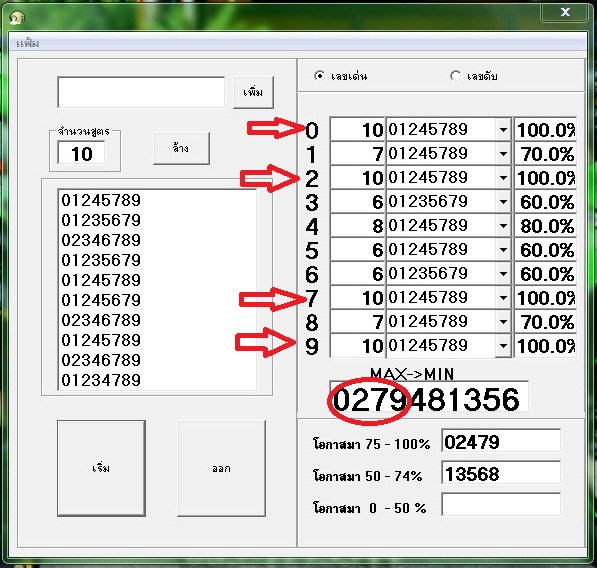Viewport: 597px width, 568px height.
Task: Click the application icon in the title bar
Action: pos(16,18)
